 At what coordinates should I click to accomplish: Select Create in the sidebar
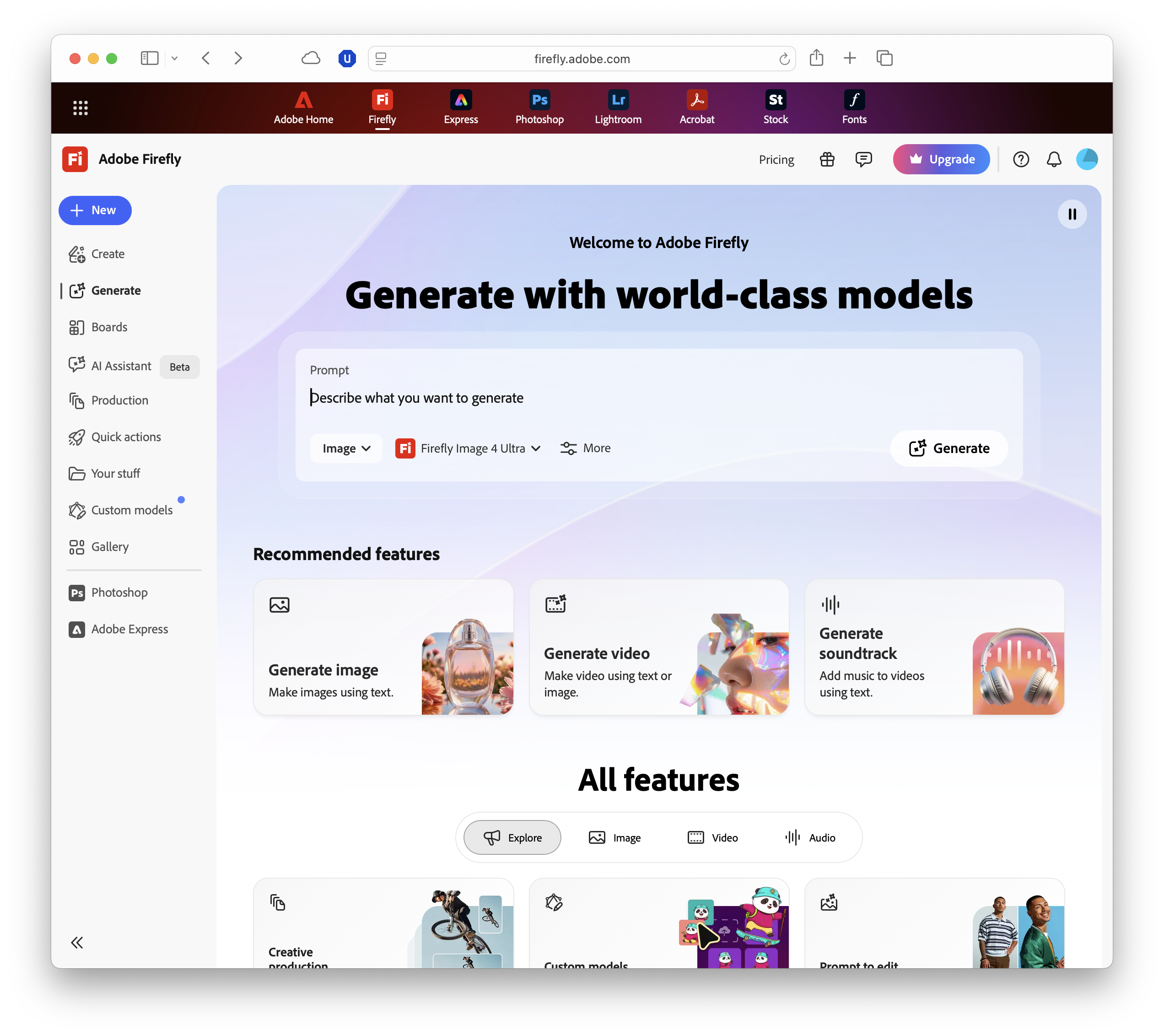[x=96, y=254]
